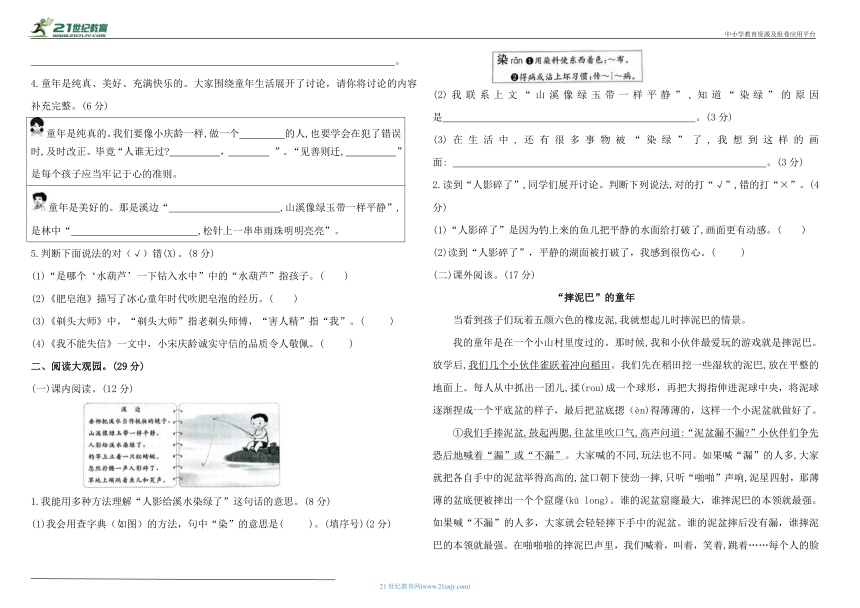Click the passage title "摔泥巴"的童年

pyautogui.click(x=596, y=298)
